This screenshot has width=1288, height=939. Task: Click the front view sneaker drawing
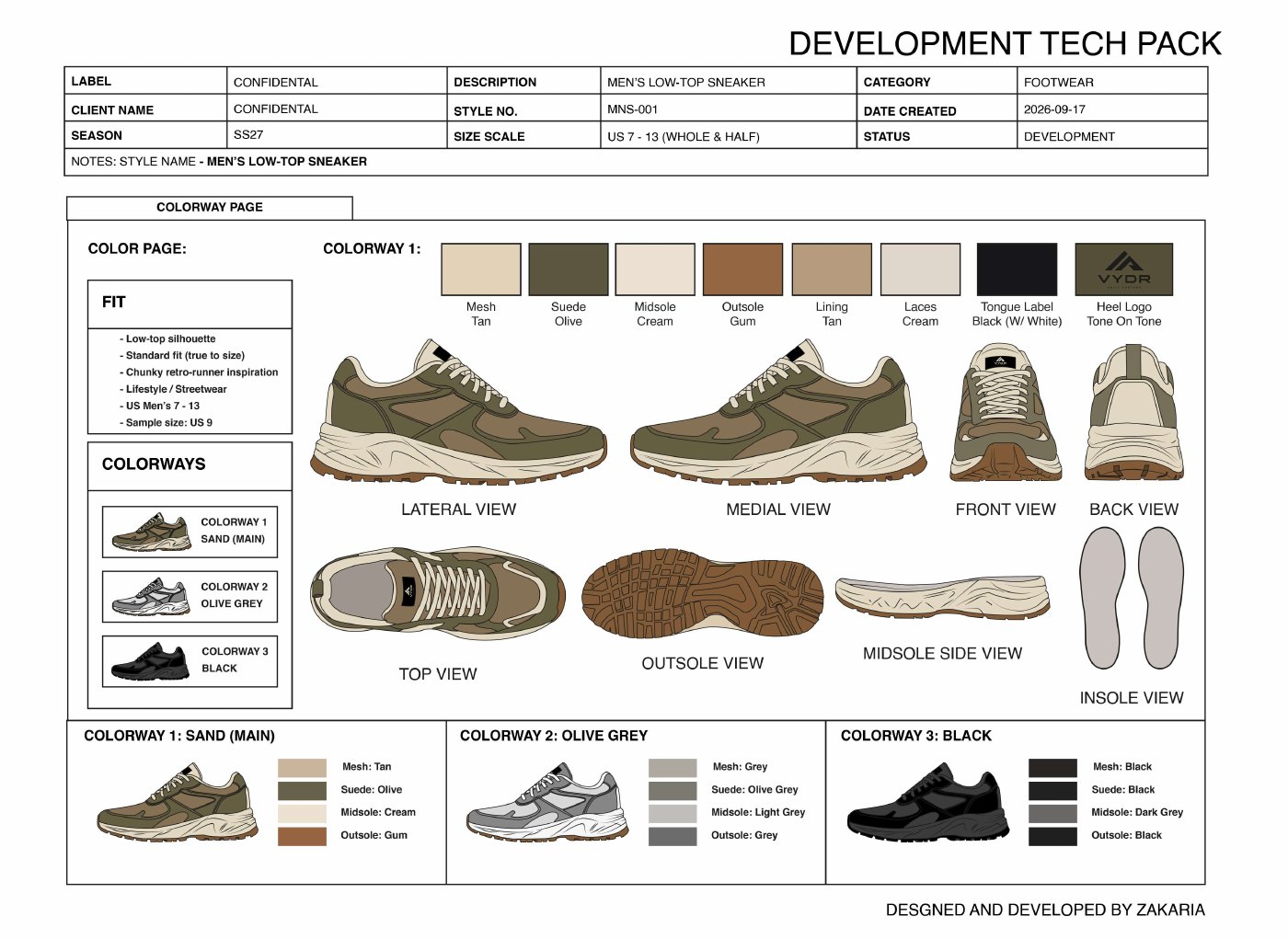pyautogui.click(x=1006, y=412)
